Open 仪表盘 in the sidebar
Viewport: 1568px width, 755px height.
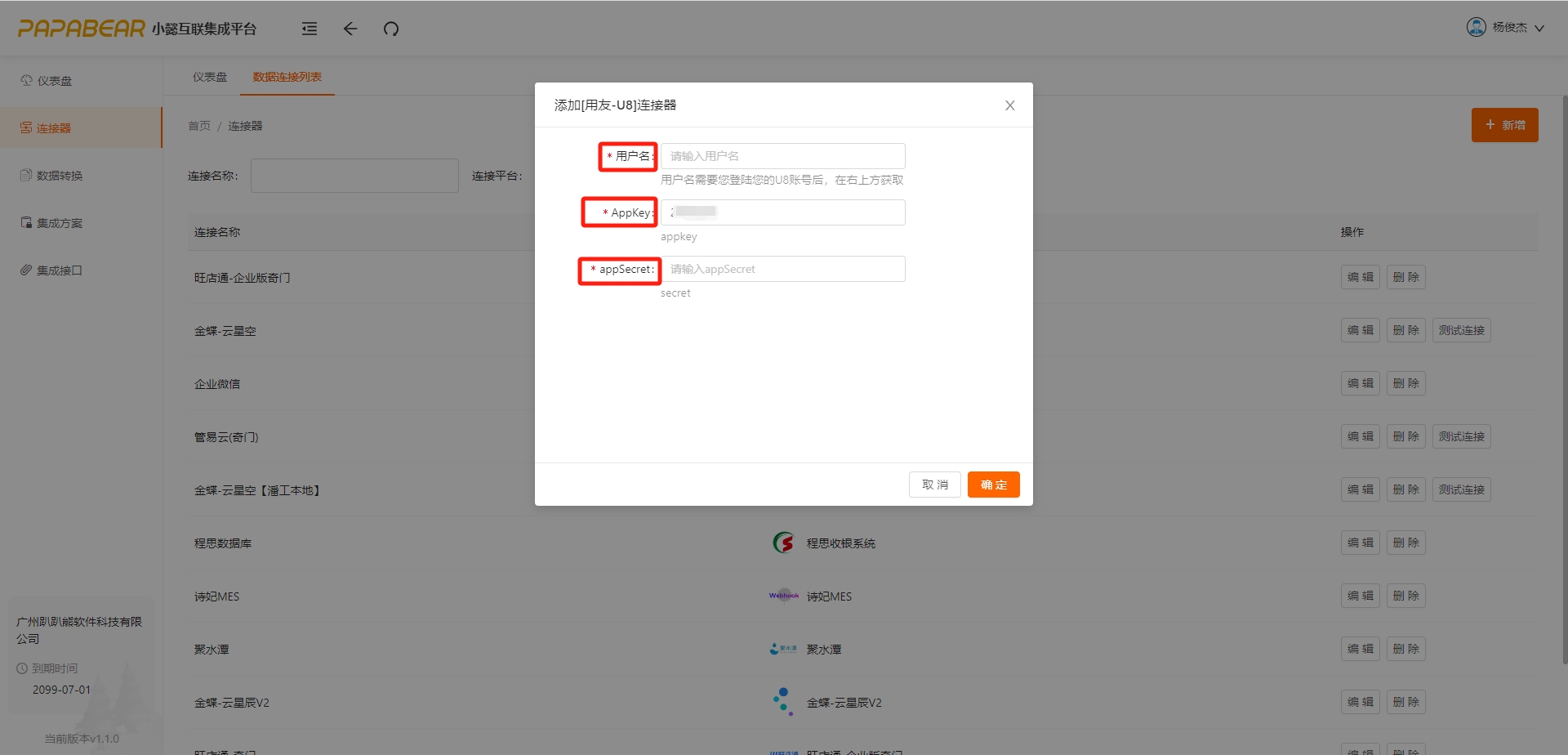(x=54, y=81)
